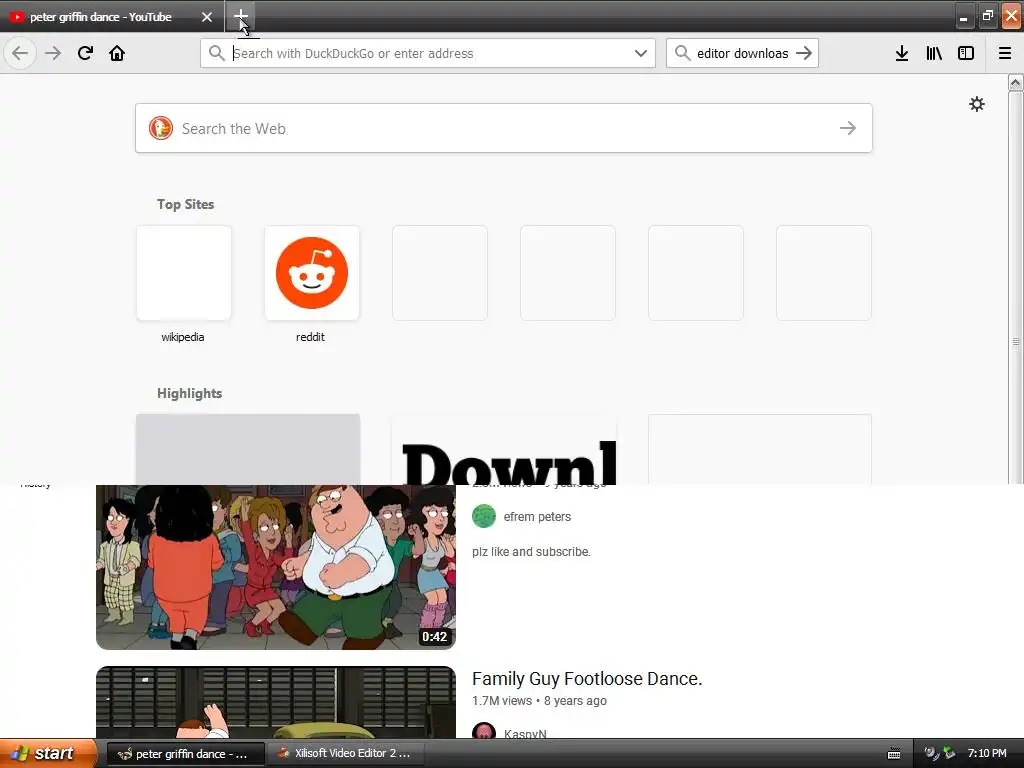Open the Windows start menu
Viewport: 1024px width, 768px height.
click(x=47, y=754)
